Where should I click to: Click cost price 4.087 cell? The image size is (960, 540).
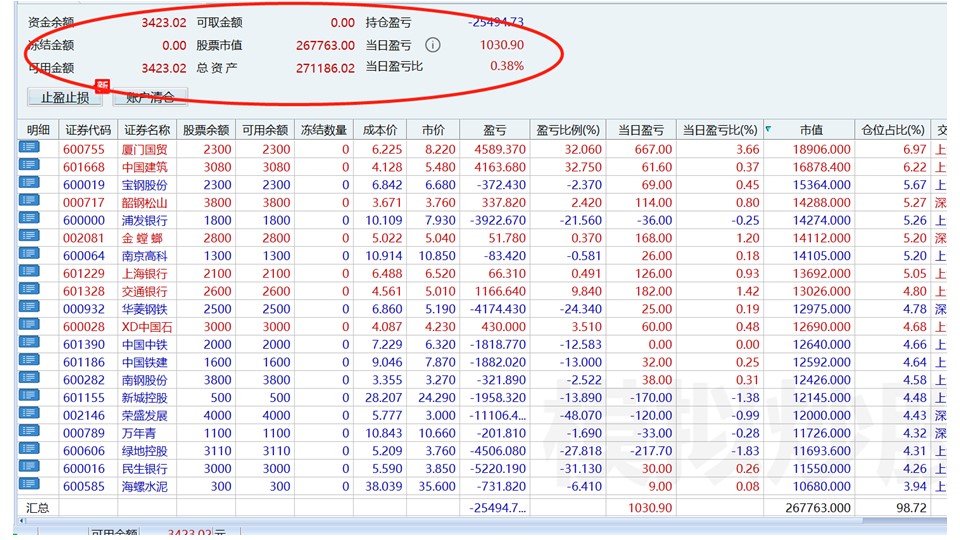tap(387, 327)
